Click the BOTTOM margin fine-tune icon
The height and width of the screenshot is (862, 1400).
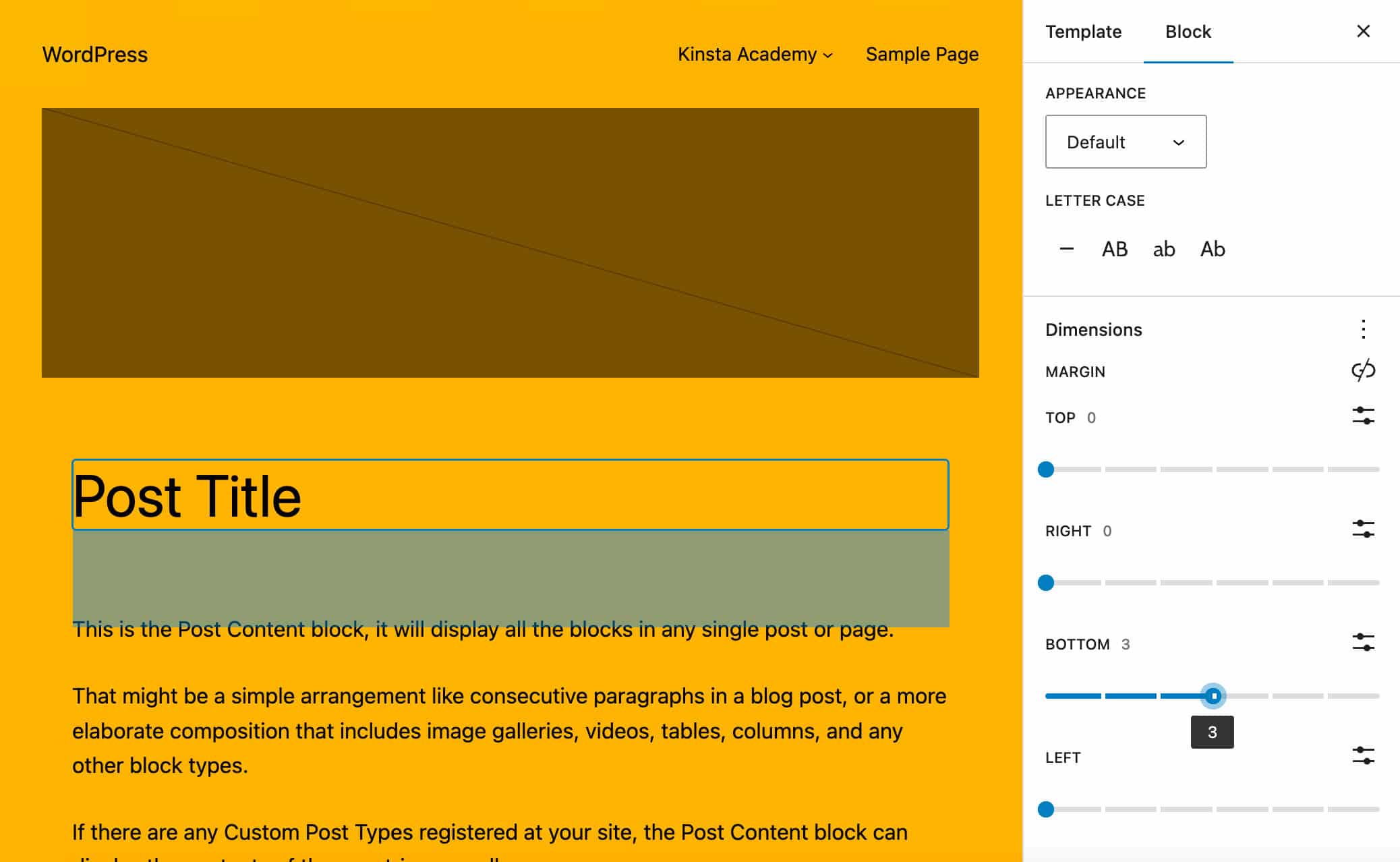[x=1363, y=644]
